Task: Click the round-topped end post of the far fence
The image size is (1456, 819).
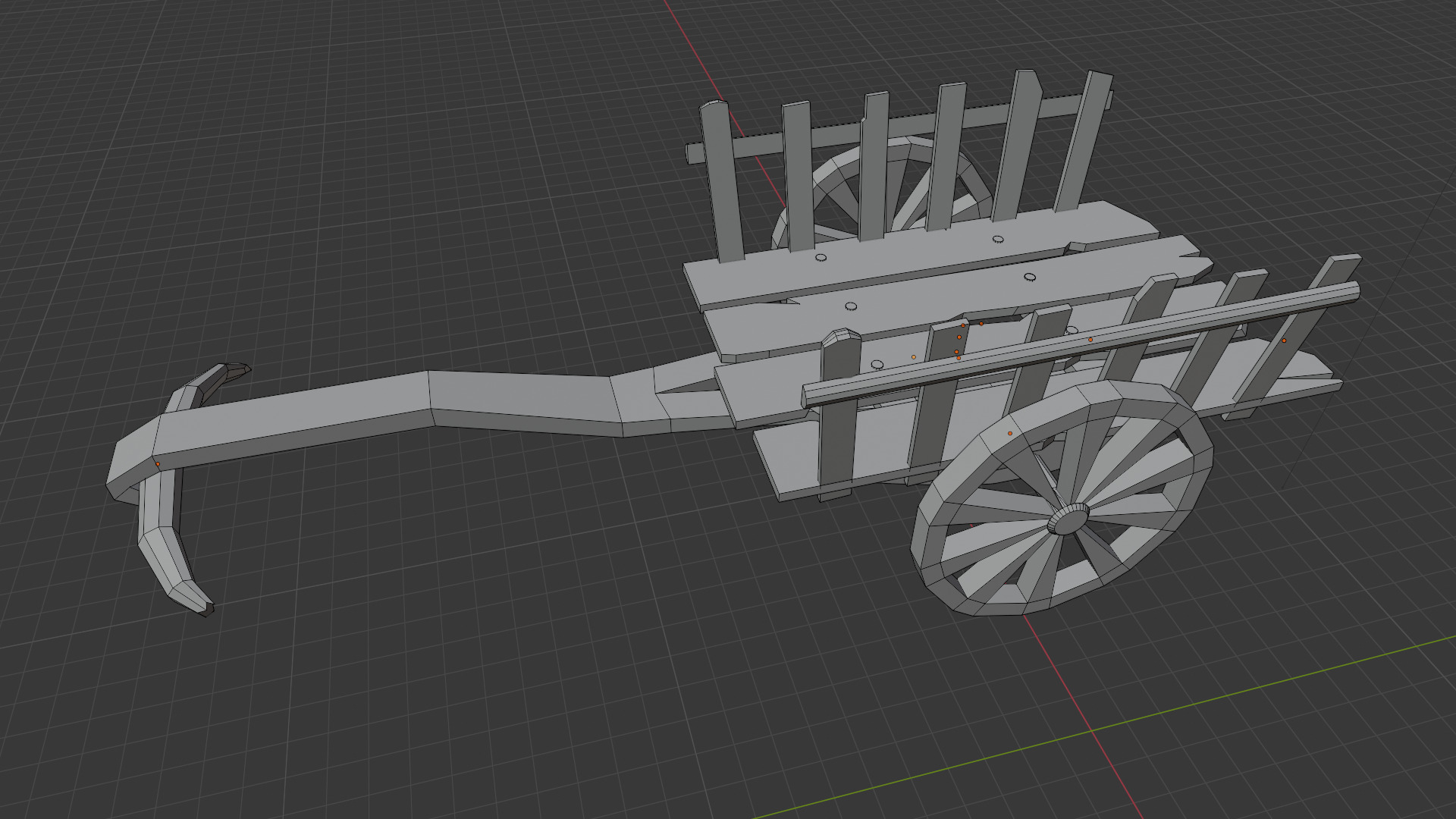Action: pos(721,182)
